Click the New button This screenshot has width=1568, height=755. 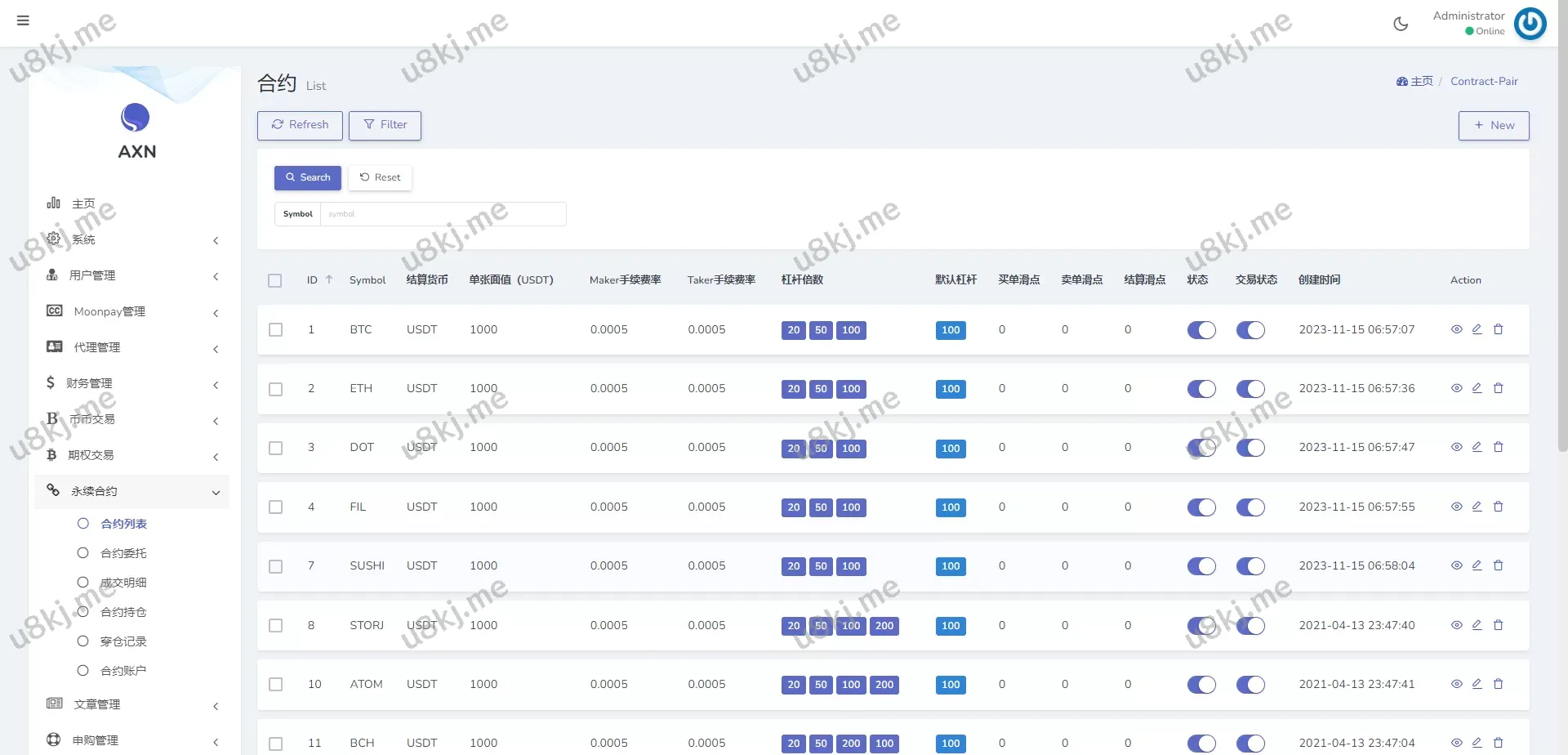tap(1494, 126)
